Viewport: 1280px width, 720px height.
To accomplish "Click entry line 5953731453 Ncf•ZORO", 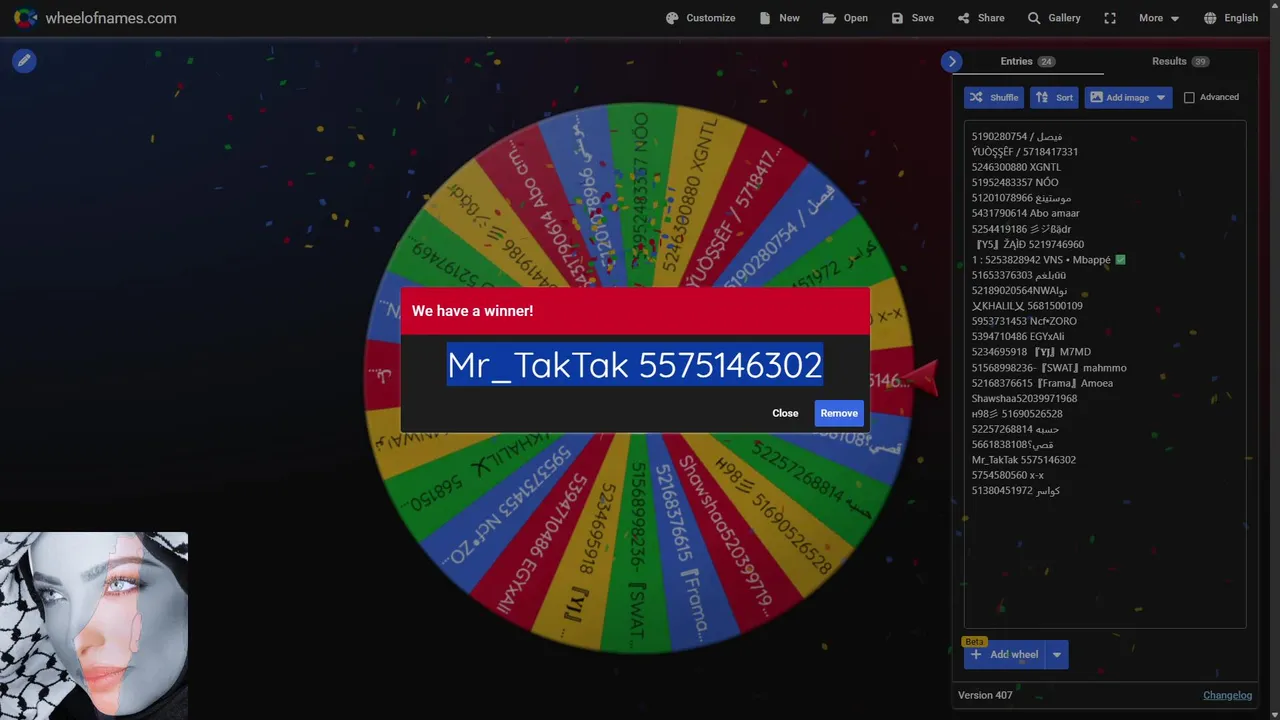I will [1024, 321].
